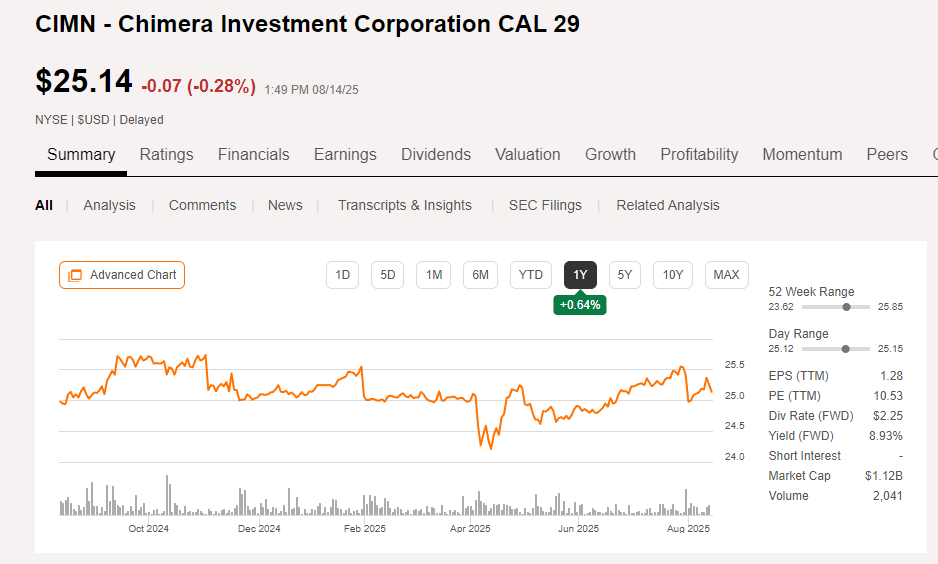Click the 52 Week Range slider
938x564 pixels.
847,307
